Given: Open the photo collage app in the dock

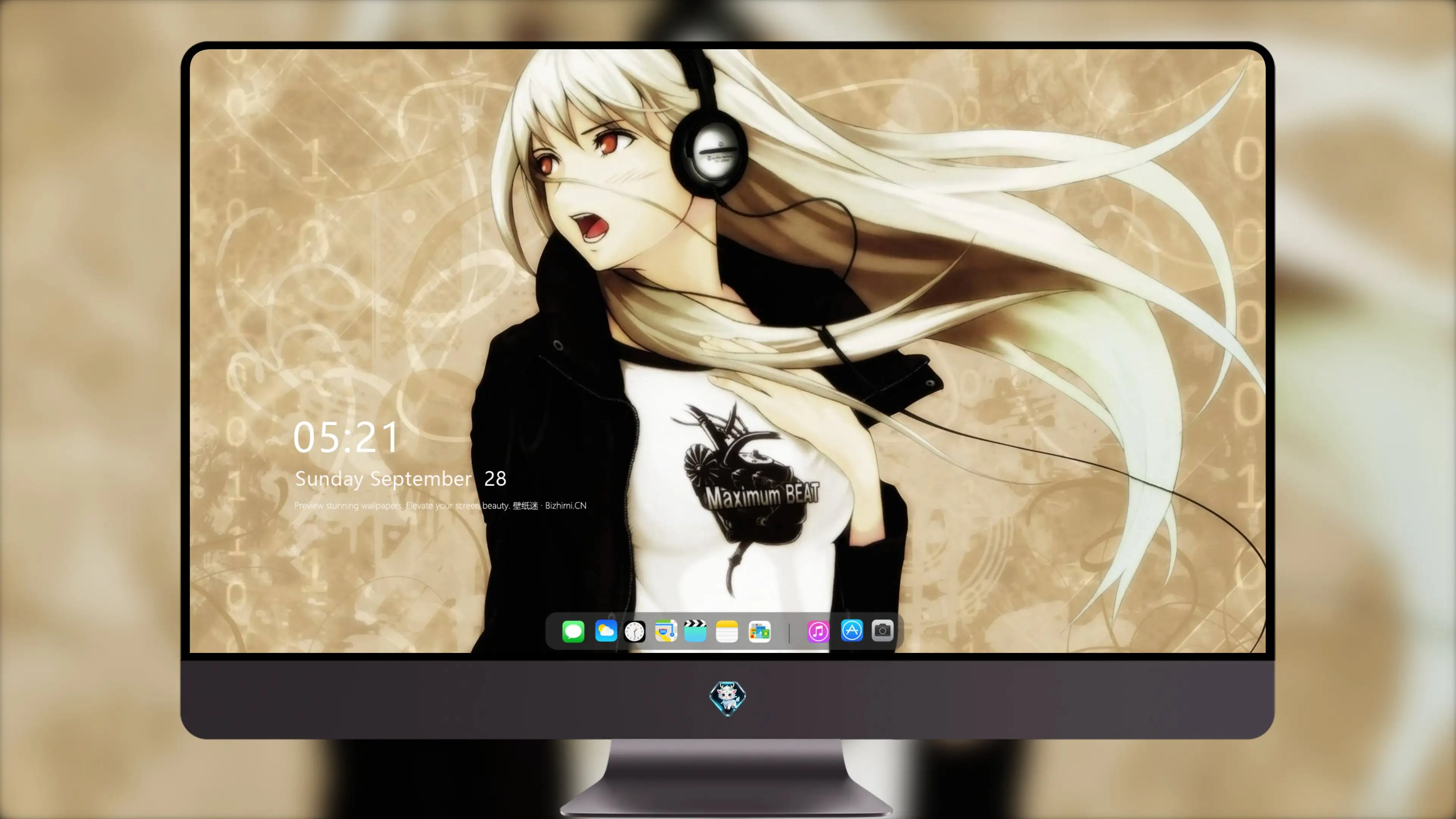Looking at the screenshot, I should pyautogui.click(x=759, y=631).
